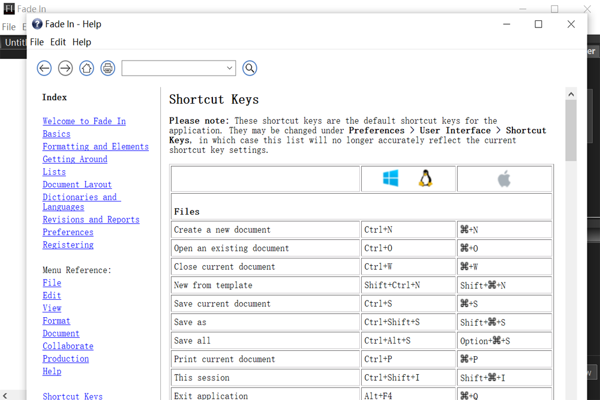This screenshot has width=600, height=400.
Task: Open the Welcome to Fade In link
Action: tap(84, 122)
